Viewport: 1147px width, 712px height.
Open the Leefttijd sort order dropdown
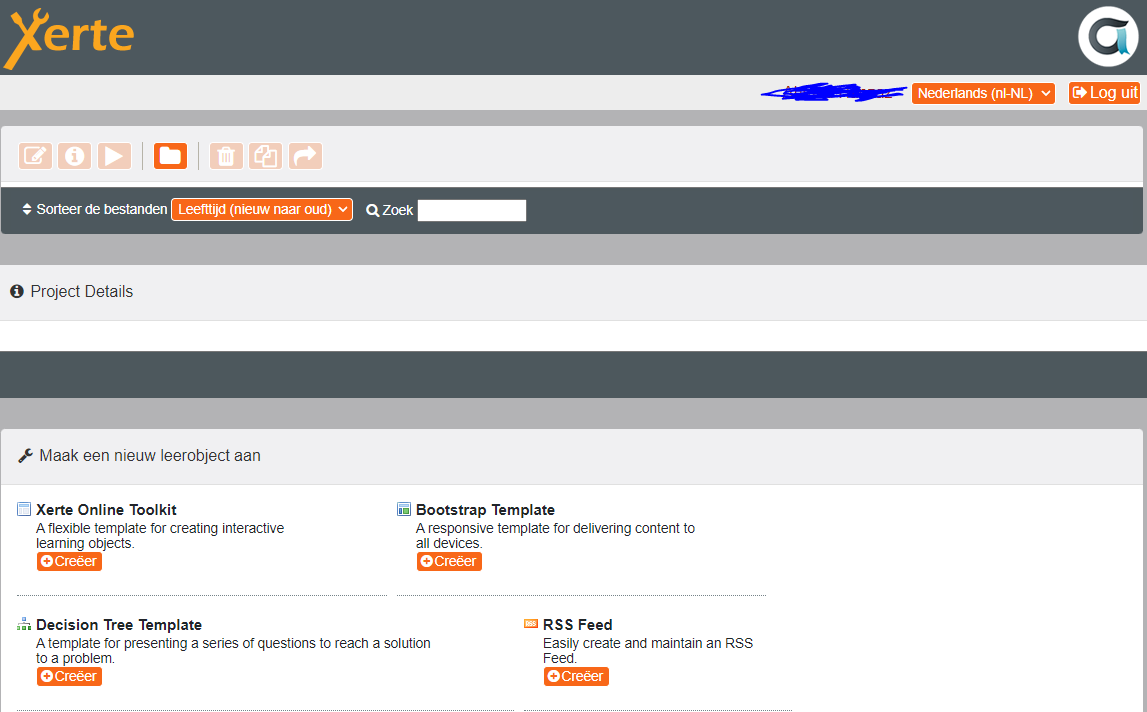[x=262, y=209]
